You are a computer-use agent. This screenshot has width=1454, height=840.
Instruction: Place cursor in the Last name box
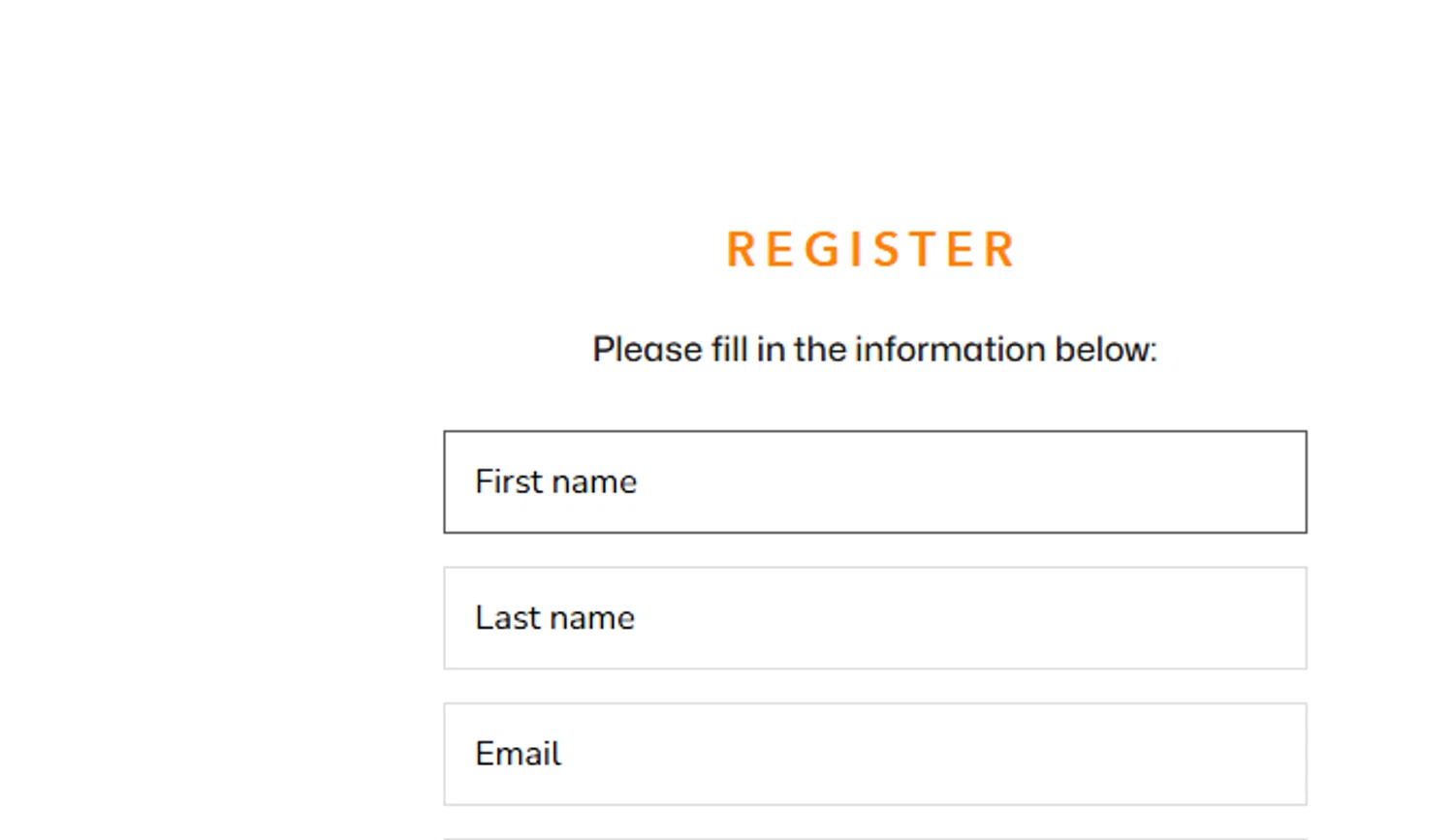(x=874, y=618)
